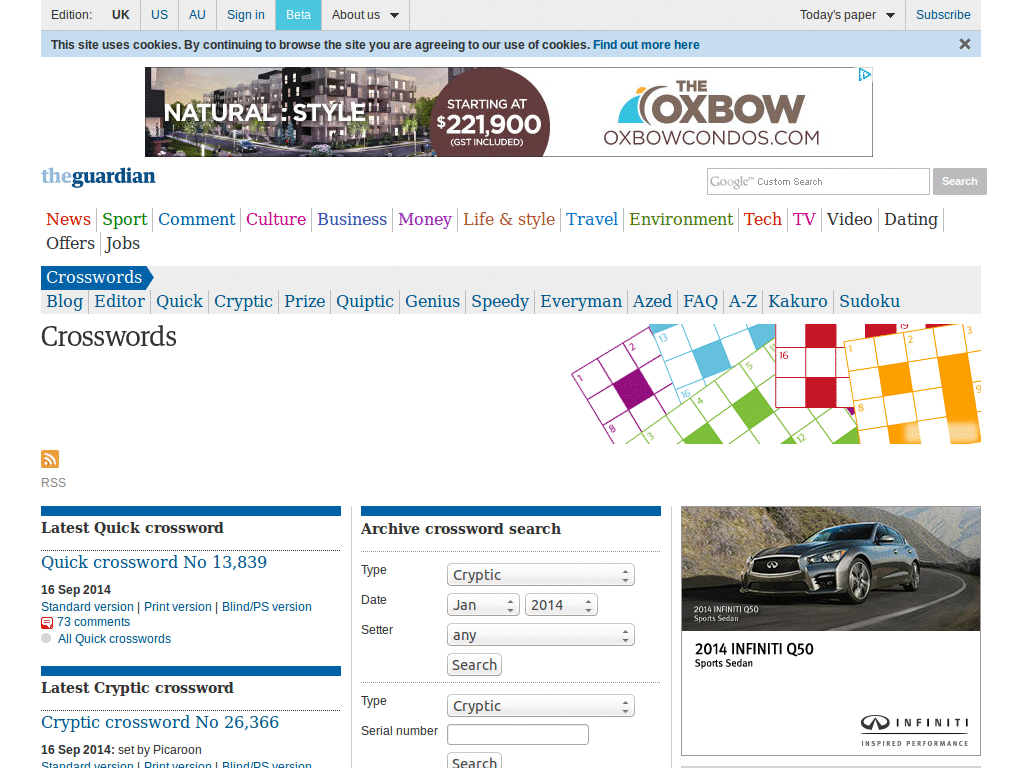Open the Jobs section
This screenshot has width=1024, height=768.
coord(123,244)
